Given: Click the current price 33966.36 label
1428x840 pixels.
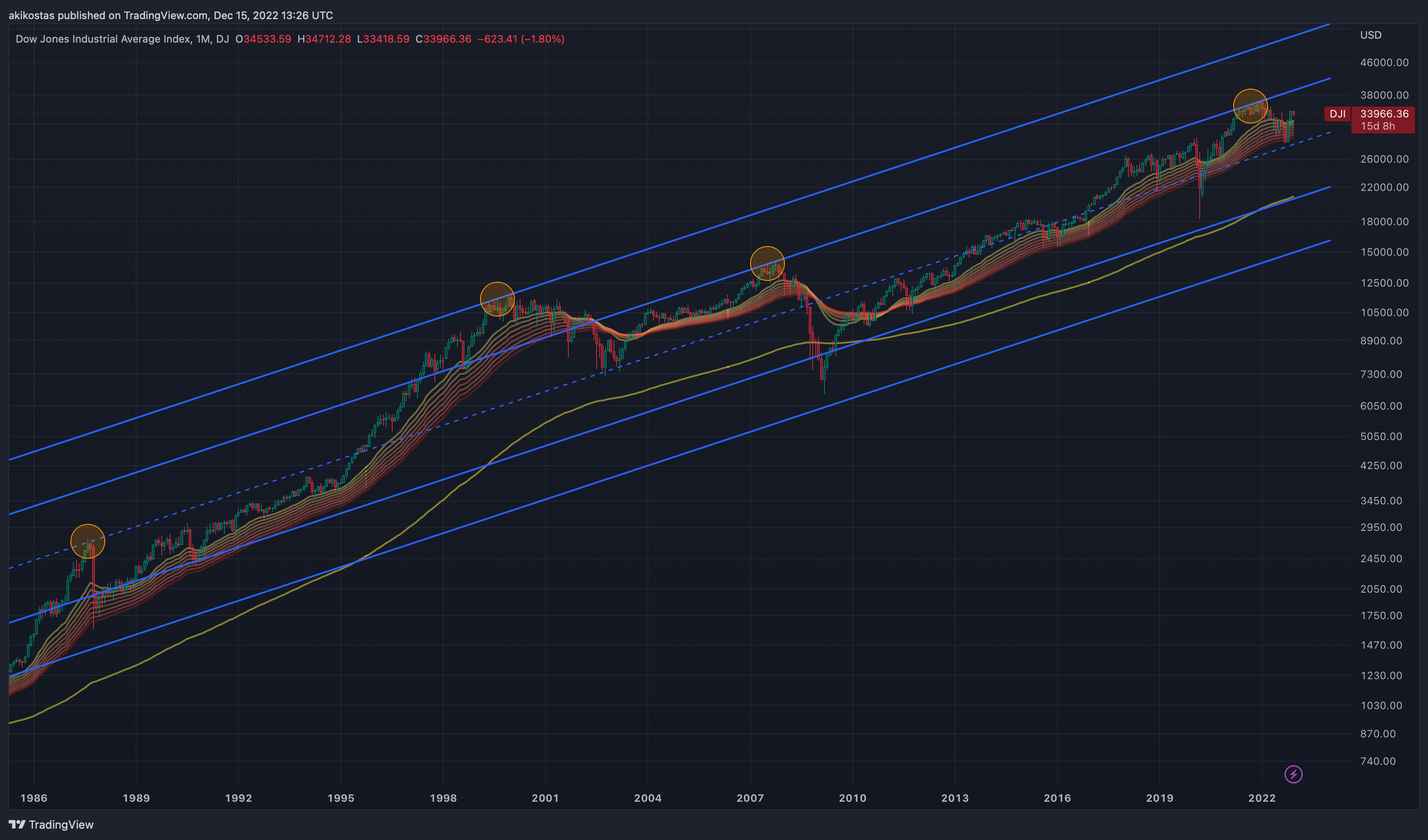Looking at the screenshot, I should 1384,114.
